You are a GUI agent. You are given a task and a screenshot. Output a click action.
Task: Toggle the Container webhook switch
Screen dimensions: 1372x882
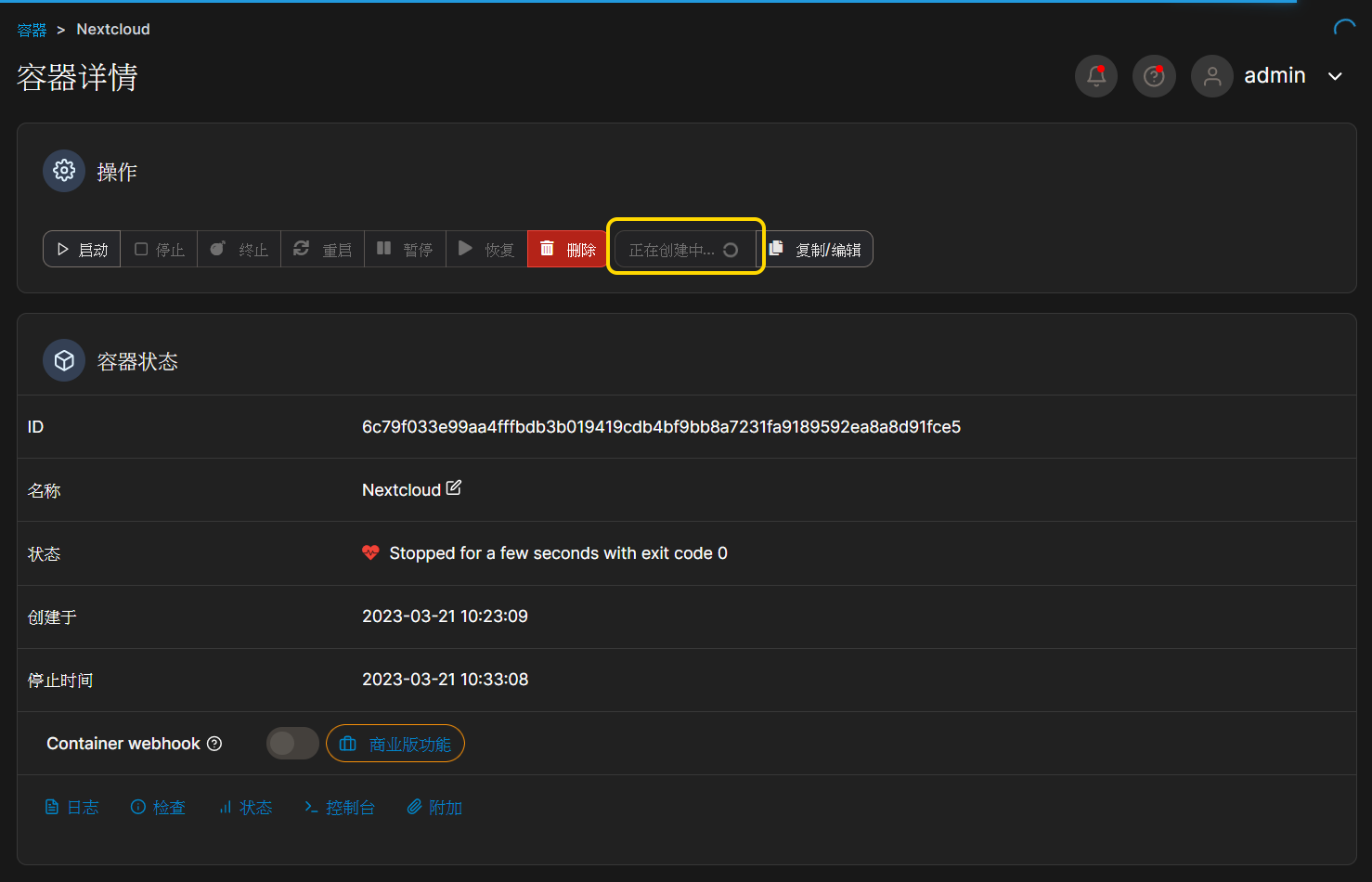tap(292, 743)
